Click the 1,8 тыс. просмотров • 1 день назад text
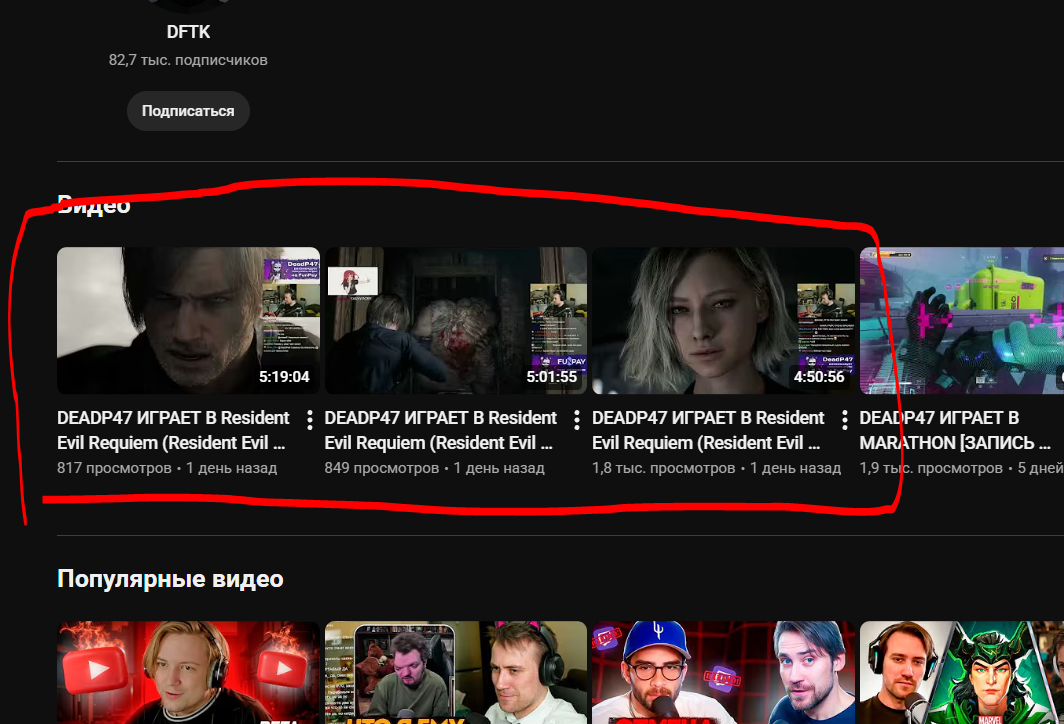1064x724 pixels. [x=717, y=468]
